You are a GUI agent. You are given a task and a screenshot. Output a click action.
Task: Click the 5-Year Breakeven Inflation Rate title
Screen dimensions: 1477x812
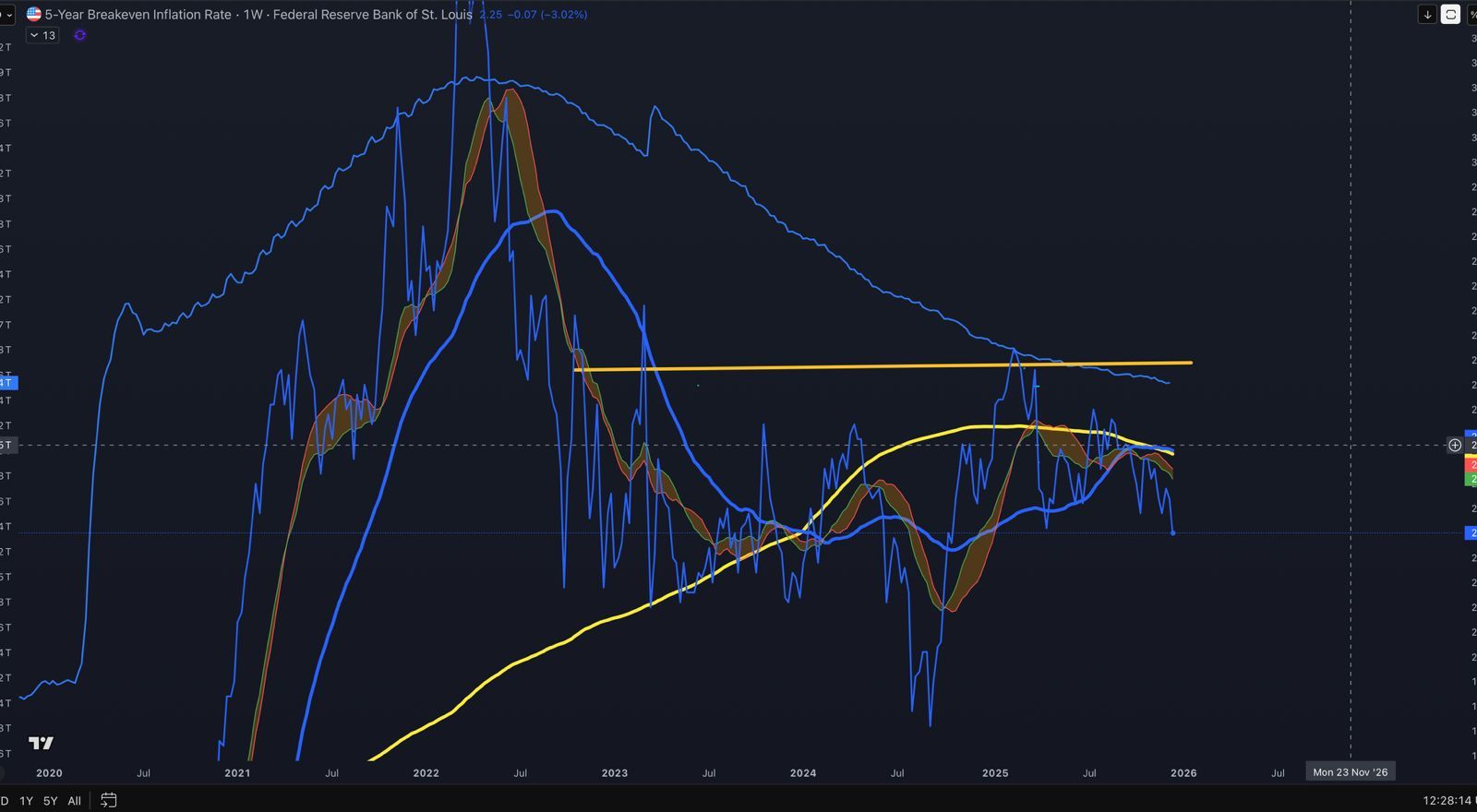(138, 15)
